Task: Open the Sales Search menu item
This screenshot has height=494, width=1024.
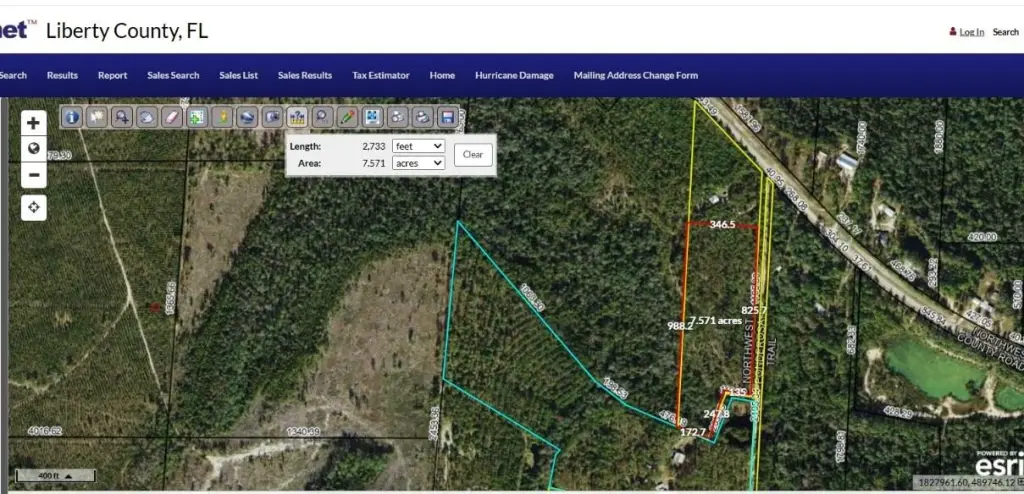Action: pyautogui.click(x=173, y=75)
